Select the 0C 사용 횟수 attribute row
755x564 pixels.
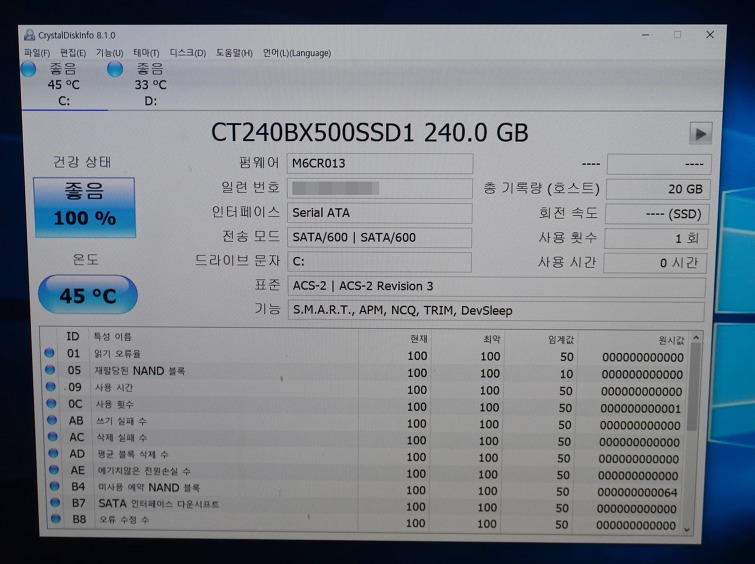point(365,406)
